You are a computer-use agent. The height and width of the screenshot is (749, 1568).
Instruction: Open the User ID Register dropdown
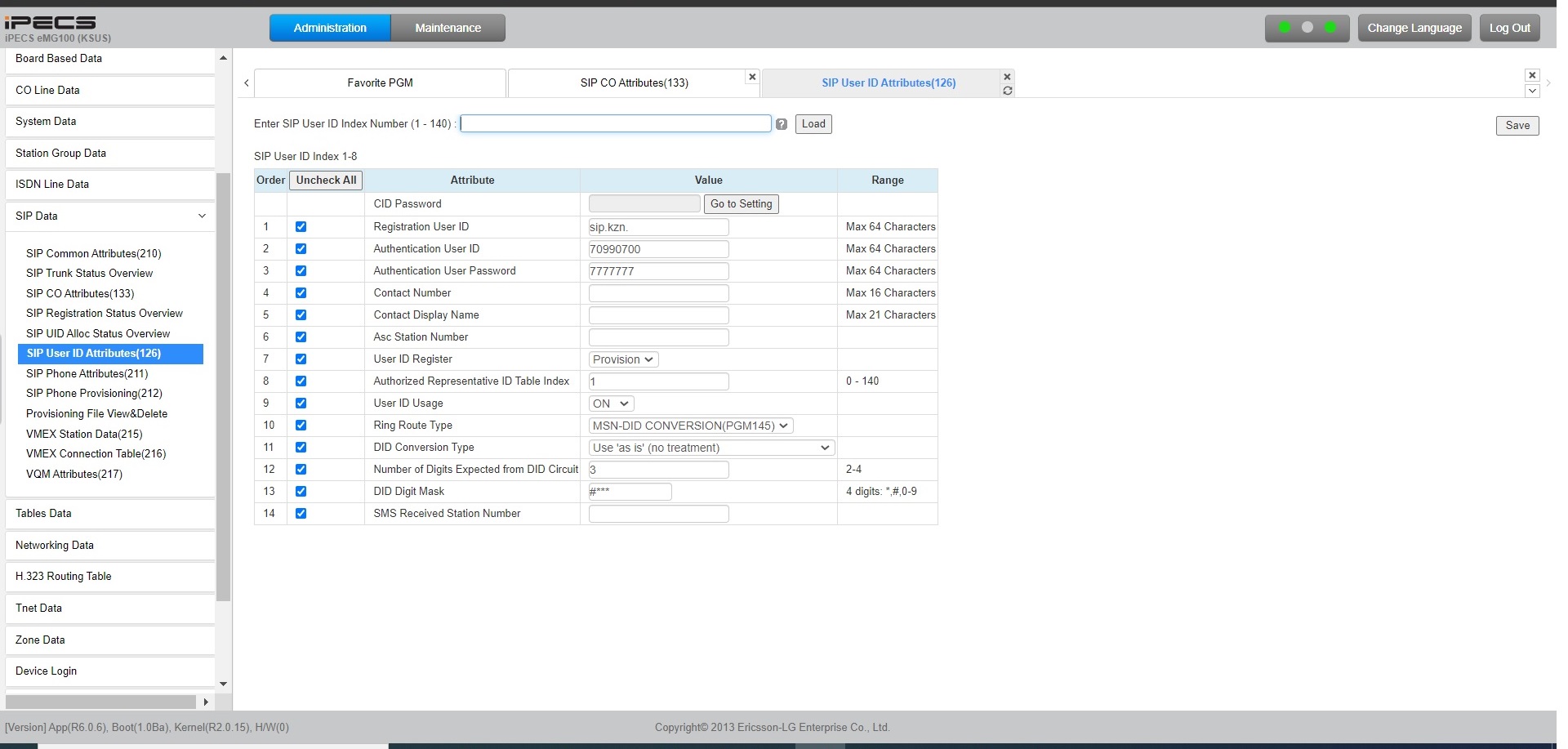623,359
